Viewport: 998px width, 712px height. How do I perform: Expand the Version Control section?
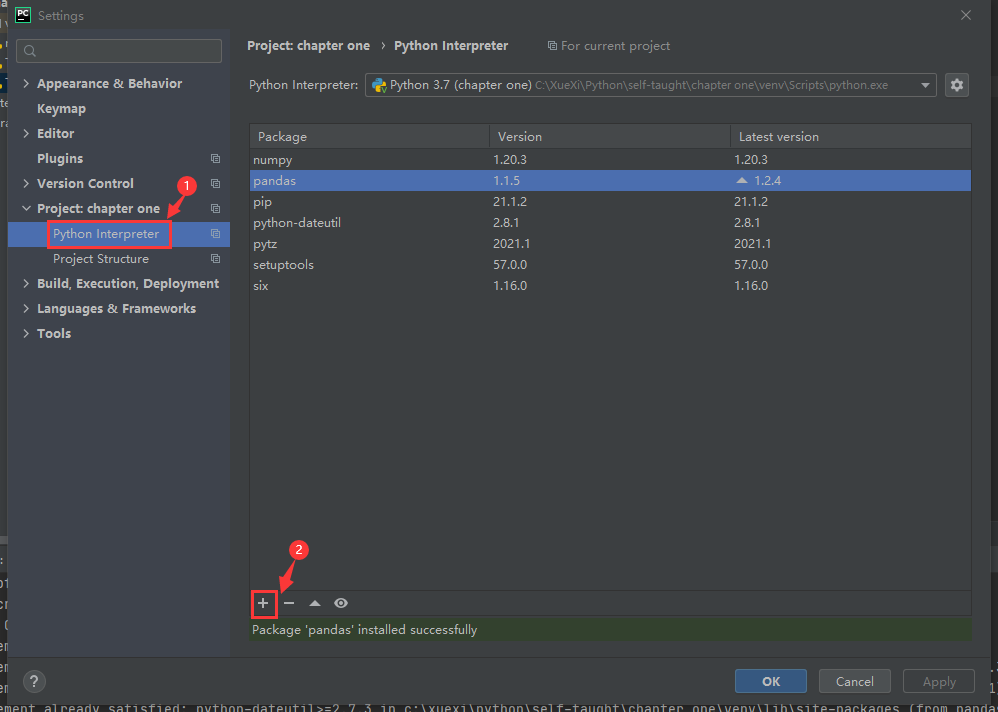click(x=26, y=183)
